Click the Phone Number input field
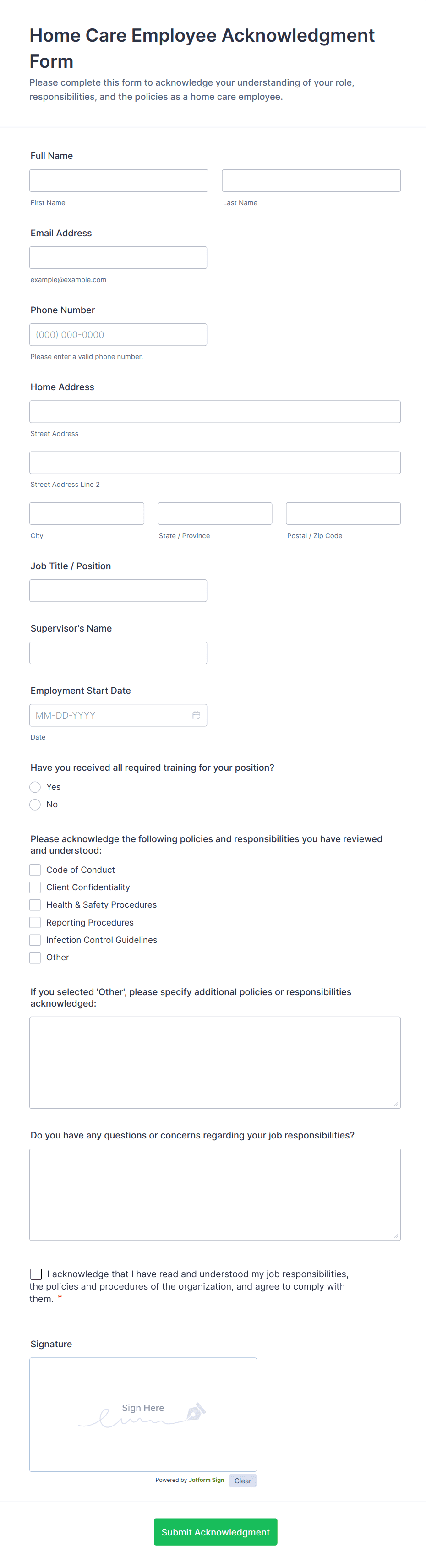 pos(118,335)
